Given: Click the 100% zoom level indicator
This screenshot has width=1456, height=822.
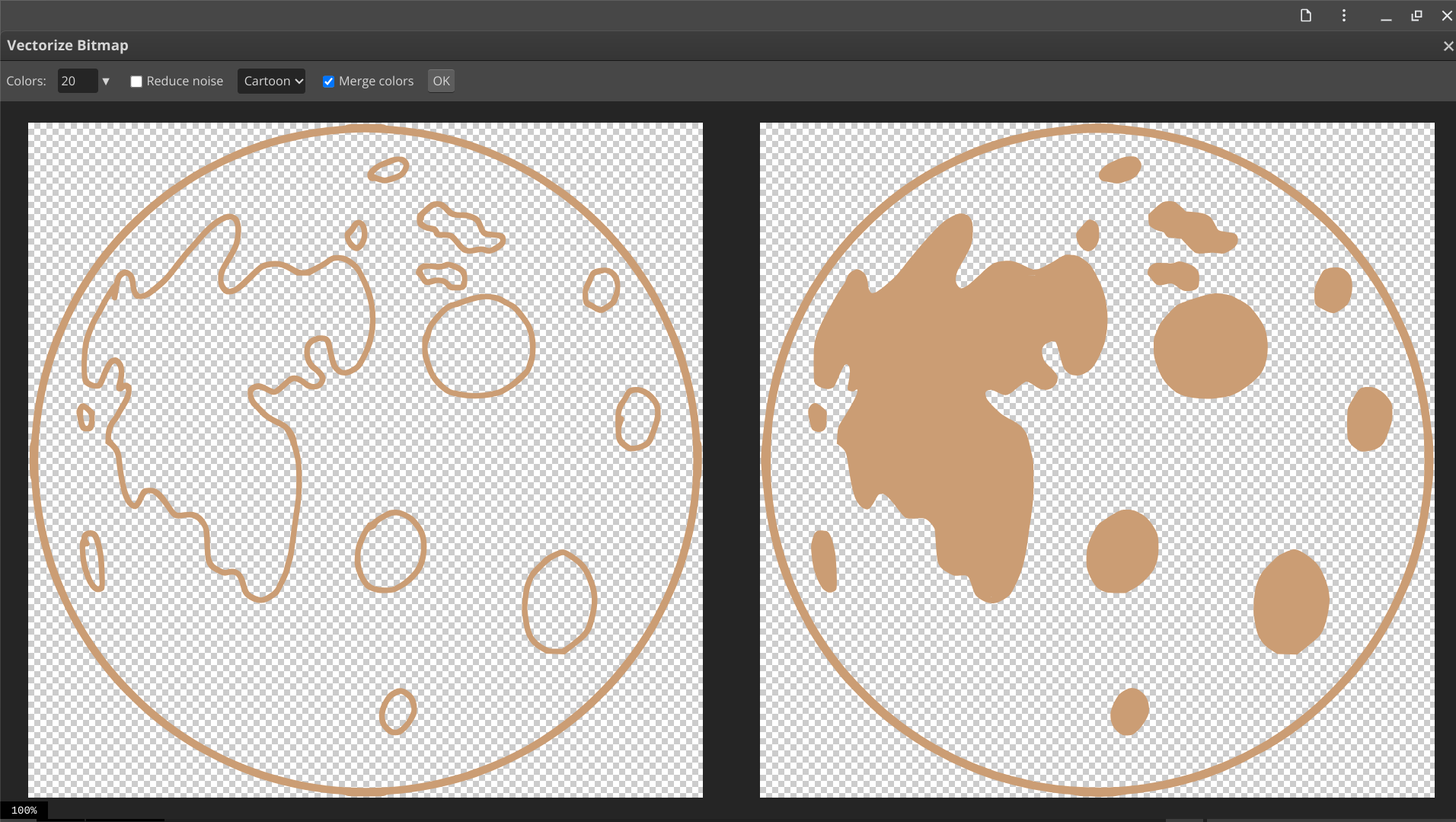Looking at the screenshot, I should [x=25, y=811].
